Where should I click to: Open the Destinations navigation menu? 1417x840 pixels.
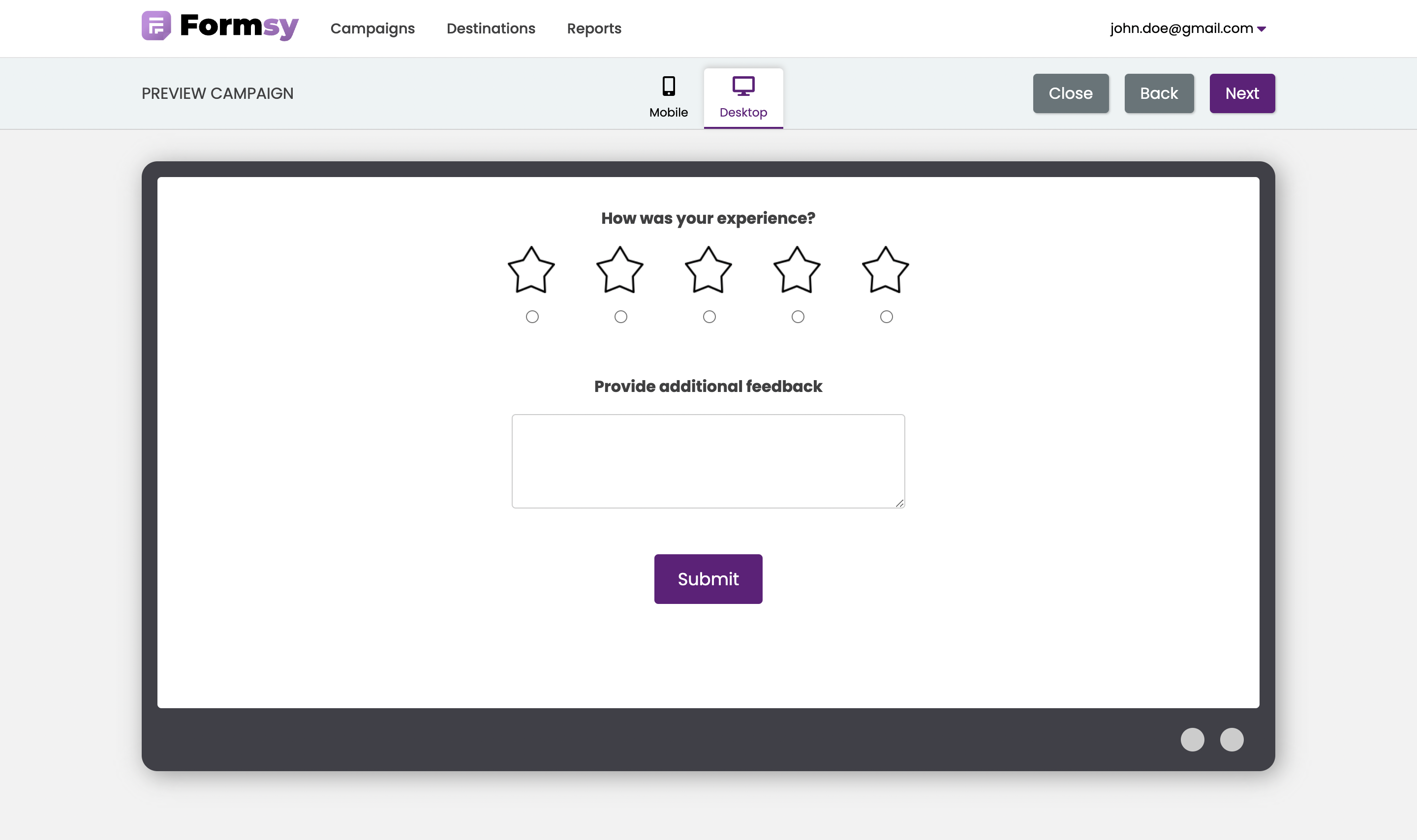tap(491, 28)
